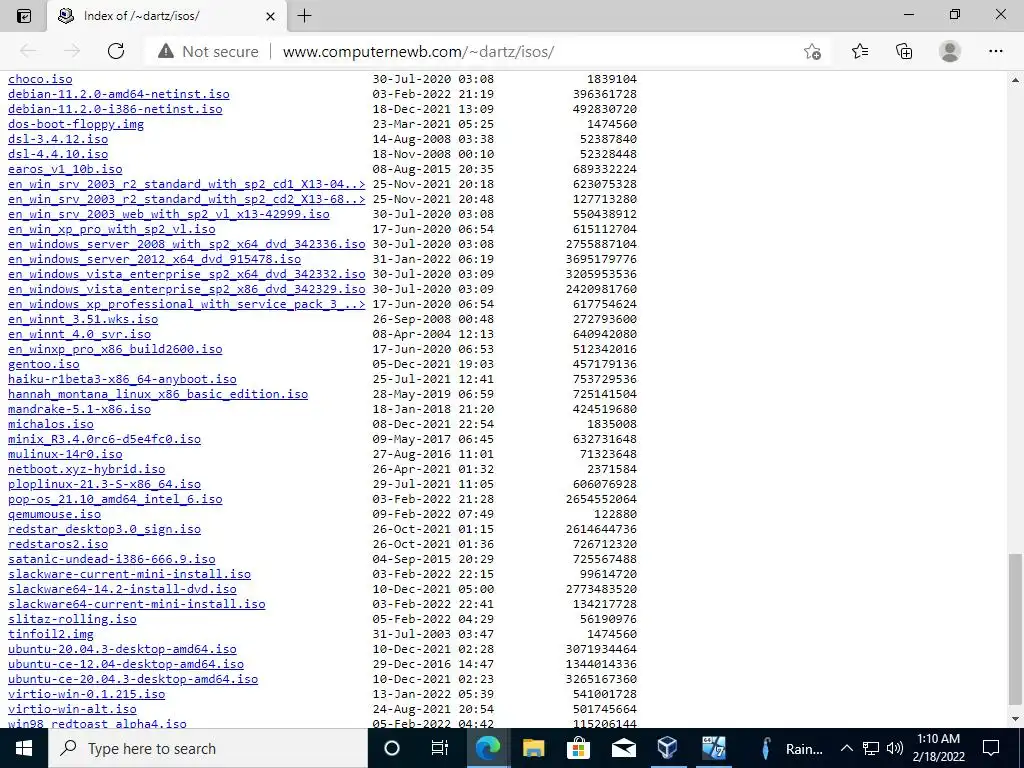
Task: Open dos-boot-floppy.img link
Action: tap(76, 124)
